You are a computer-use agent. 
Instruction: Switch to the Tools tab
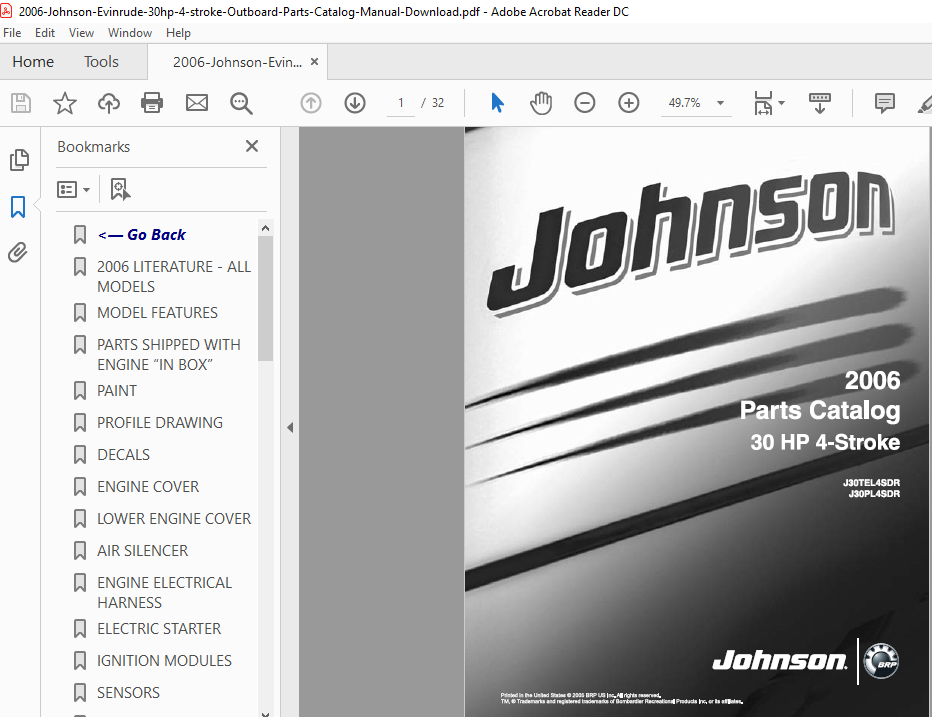click(x=101, y=62)
